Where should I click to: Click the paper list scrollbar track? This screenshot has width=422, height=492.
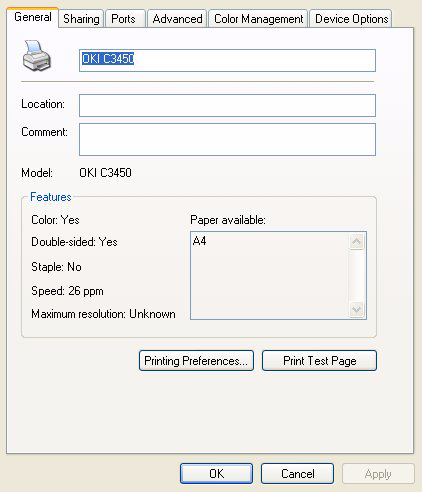pyautogui.click(x=357, y=276)
